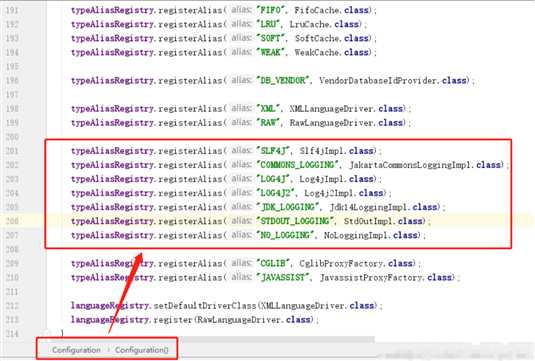Click the JavassistProxyFactory class name

pos(372,277)
